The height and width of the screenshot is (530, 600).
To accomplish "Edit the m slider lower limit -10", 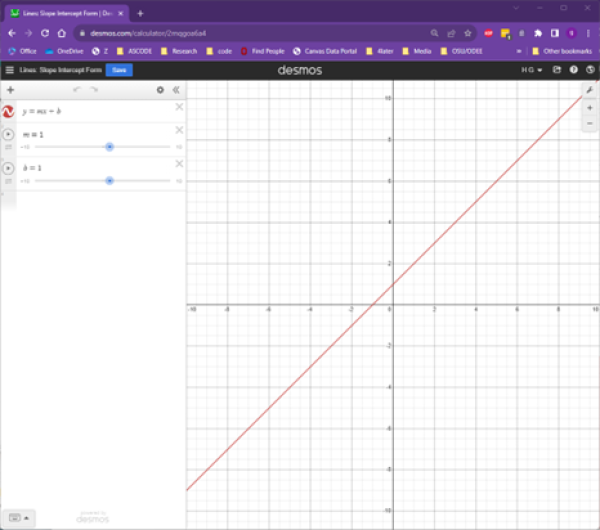I will pos(25,147).
